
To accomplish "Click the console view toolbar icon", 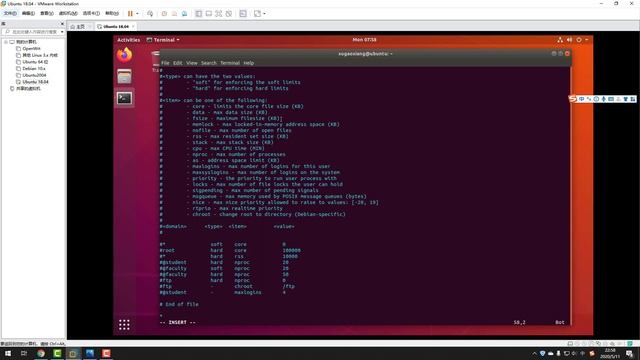I will click(243, 13).
